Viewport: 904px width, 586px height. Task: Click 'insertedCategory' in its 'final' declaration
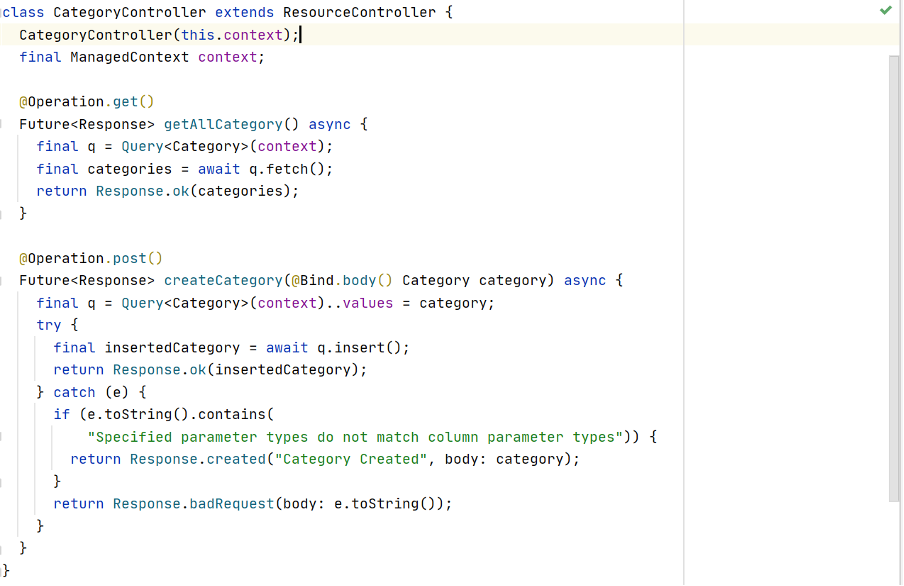tap(172, 348)
